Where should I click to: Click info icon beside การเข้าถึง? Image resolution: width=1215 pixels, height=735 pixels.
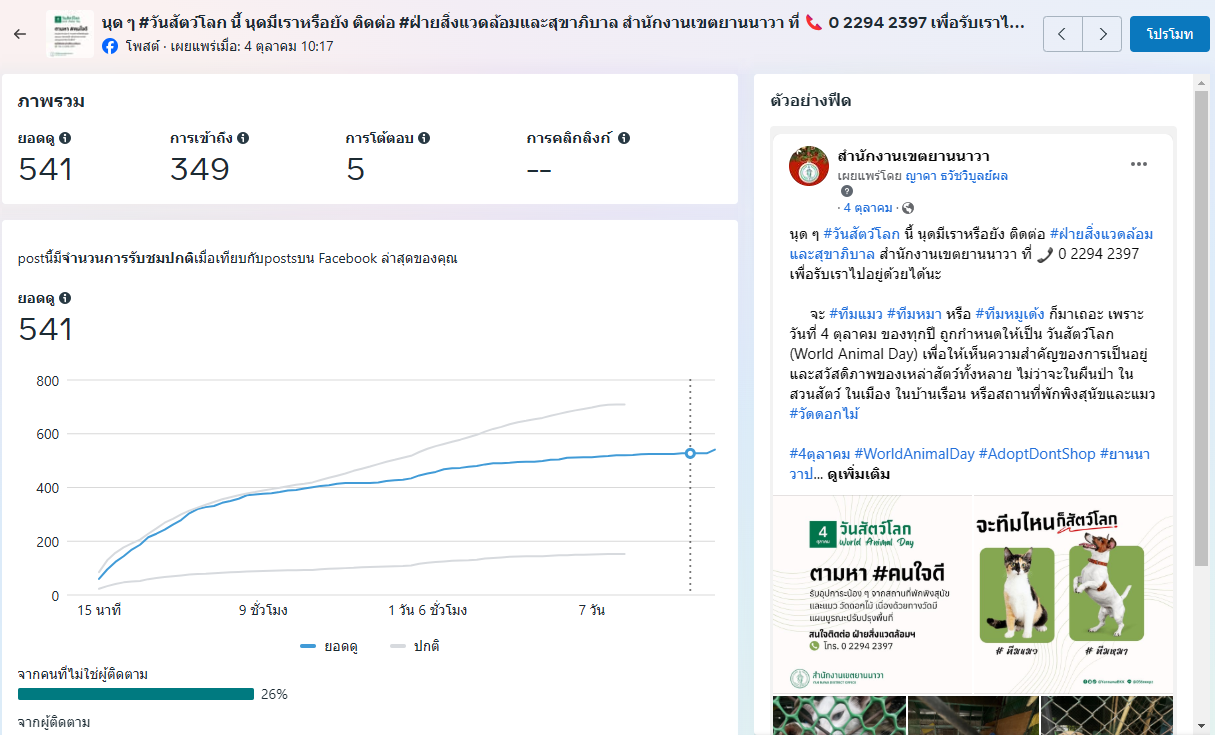pyautogui.click(x=243, y=138)
